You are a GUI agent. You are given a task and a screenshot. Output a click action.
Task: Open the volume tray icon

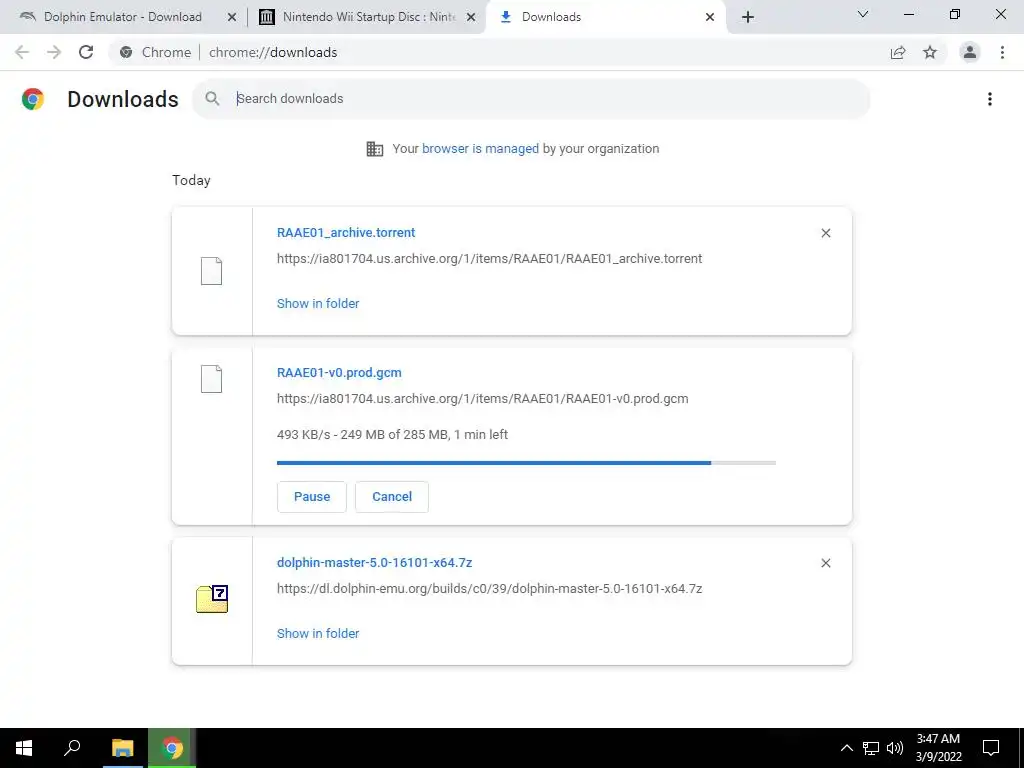(895, 748)
